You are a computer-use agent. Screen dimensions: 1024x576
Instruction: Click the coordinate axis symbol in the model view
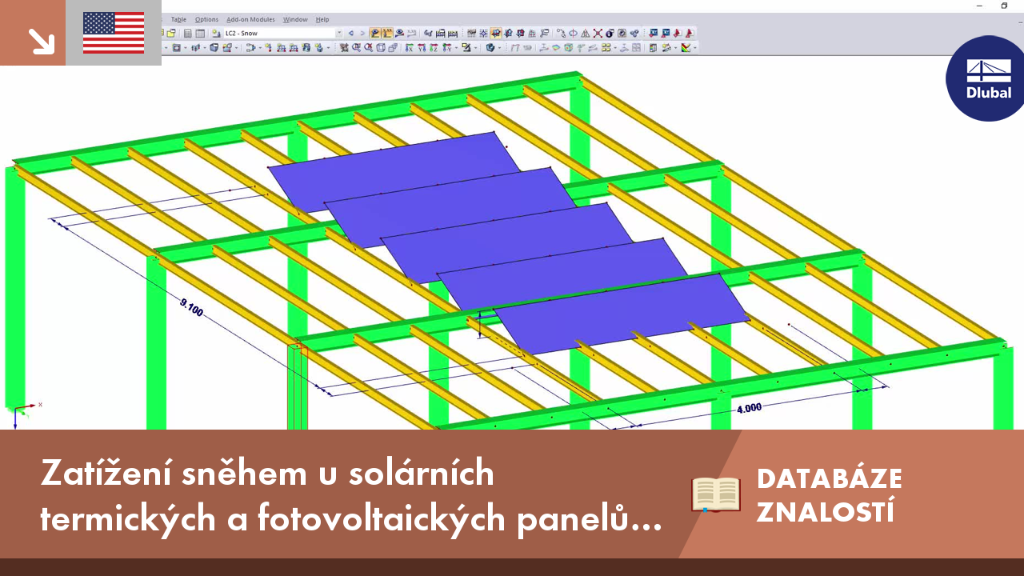(26, 413)
